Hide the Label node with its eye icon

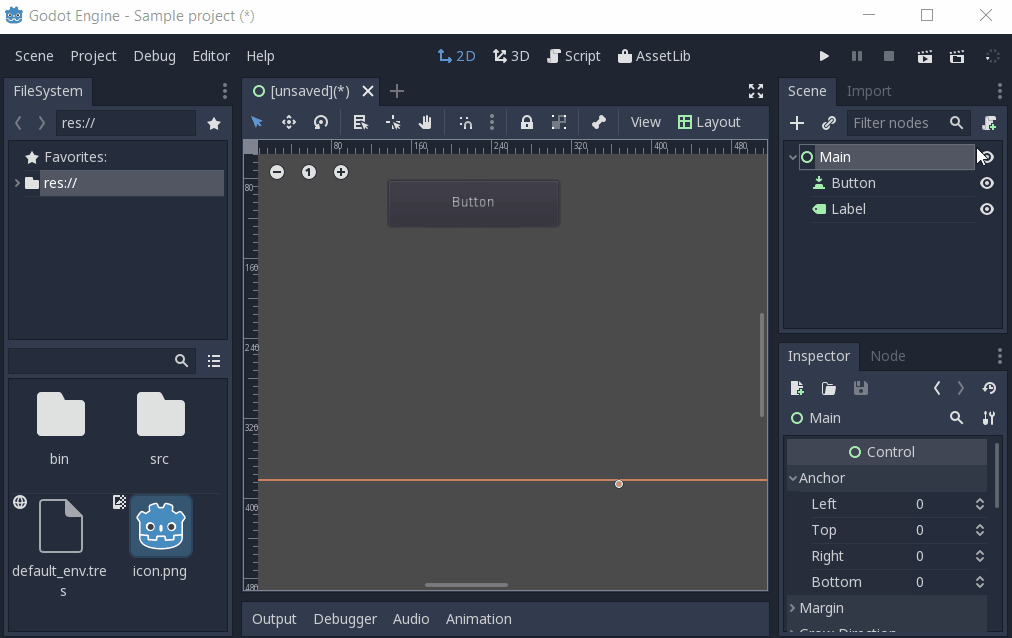coord(986,209)
